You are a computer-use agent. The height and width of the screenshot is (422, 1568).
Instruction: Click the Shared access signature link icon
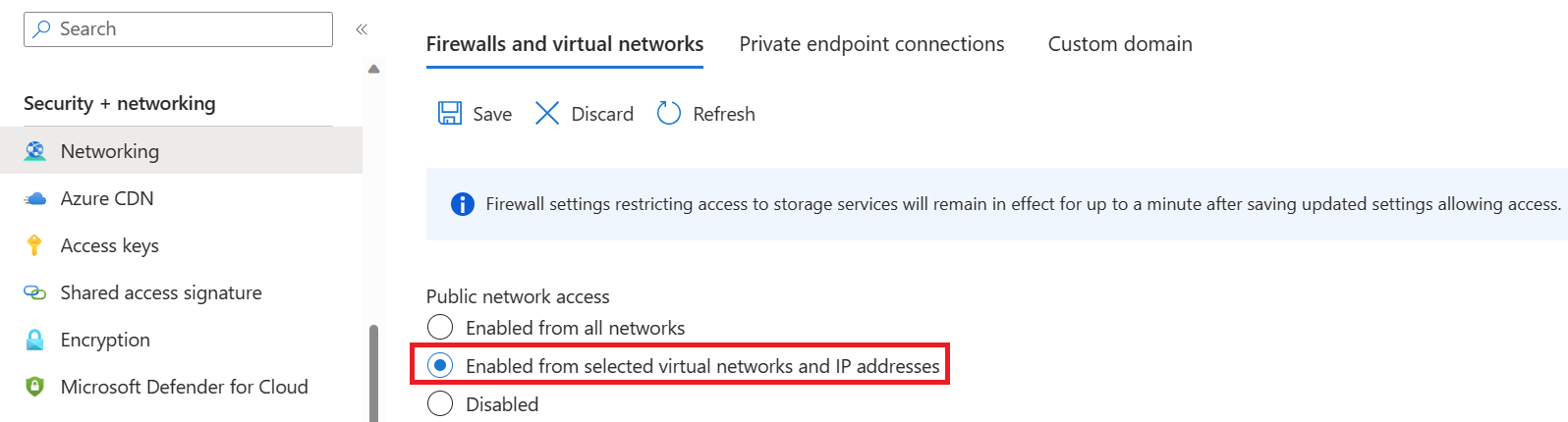coord(35,292)
